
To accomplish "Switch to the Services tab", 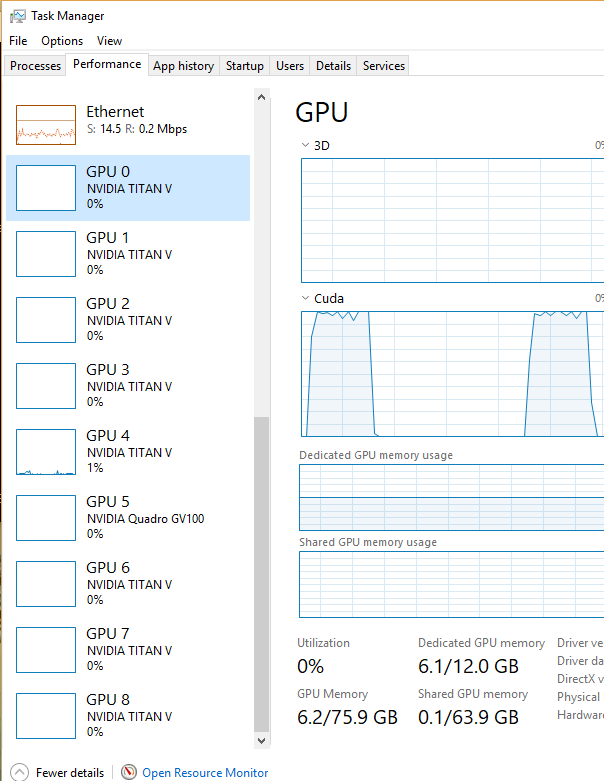I will coord(384,66).
